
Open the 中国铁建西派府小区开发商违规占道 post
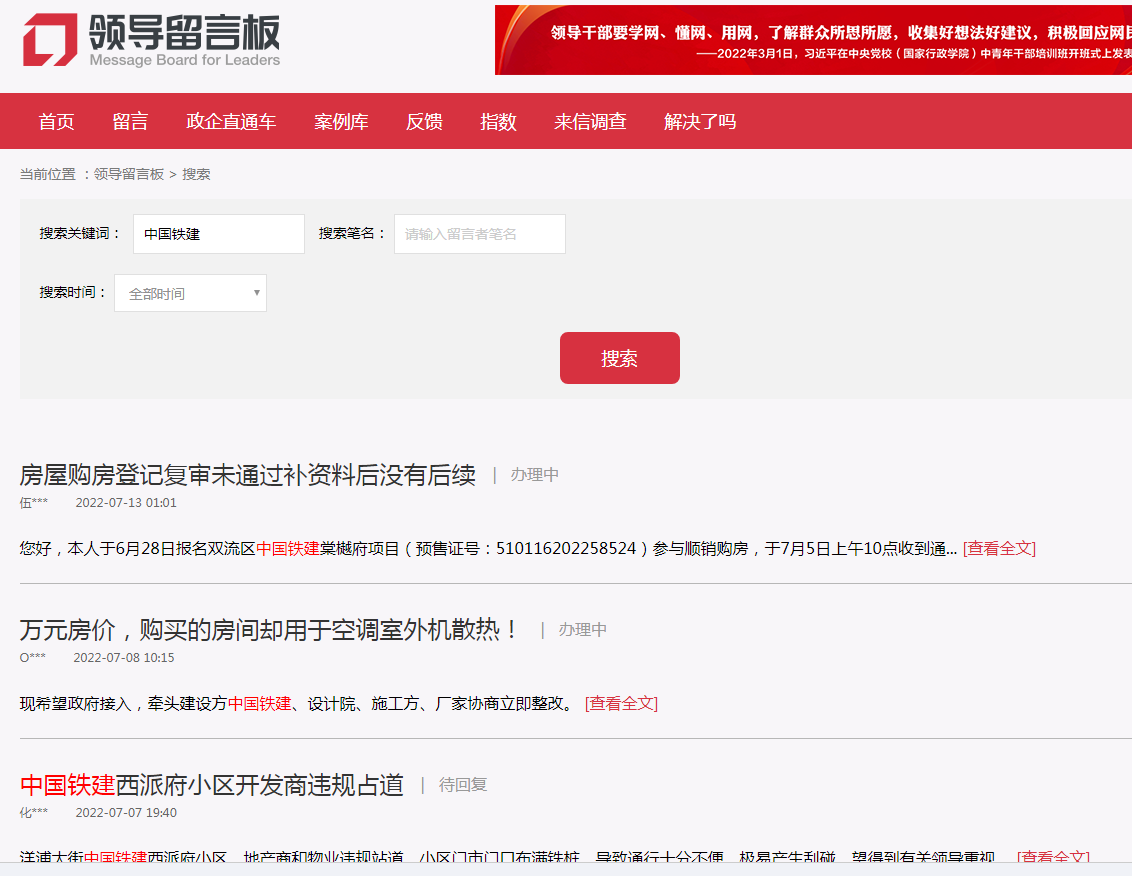pos(212,785)
